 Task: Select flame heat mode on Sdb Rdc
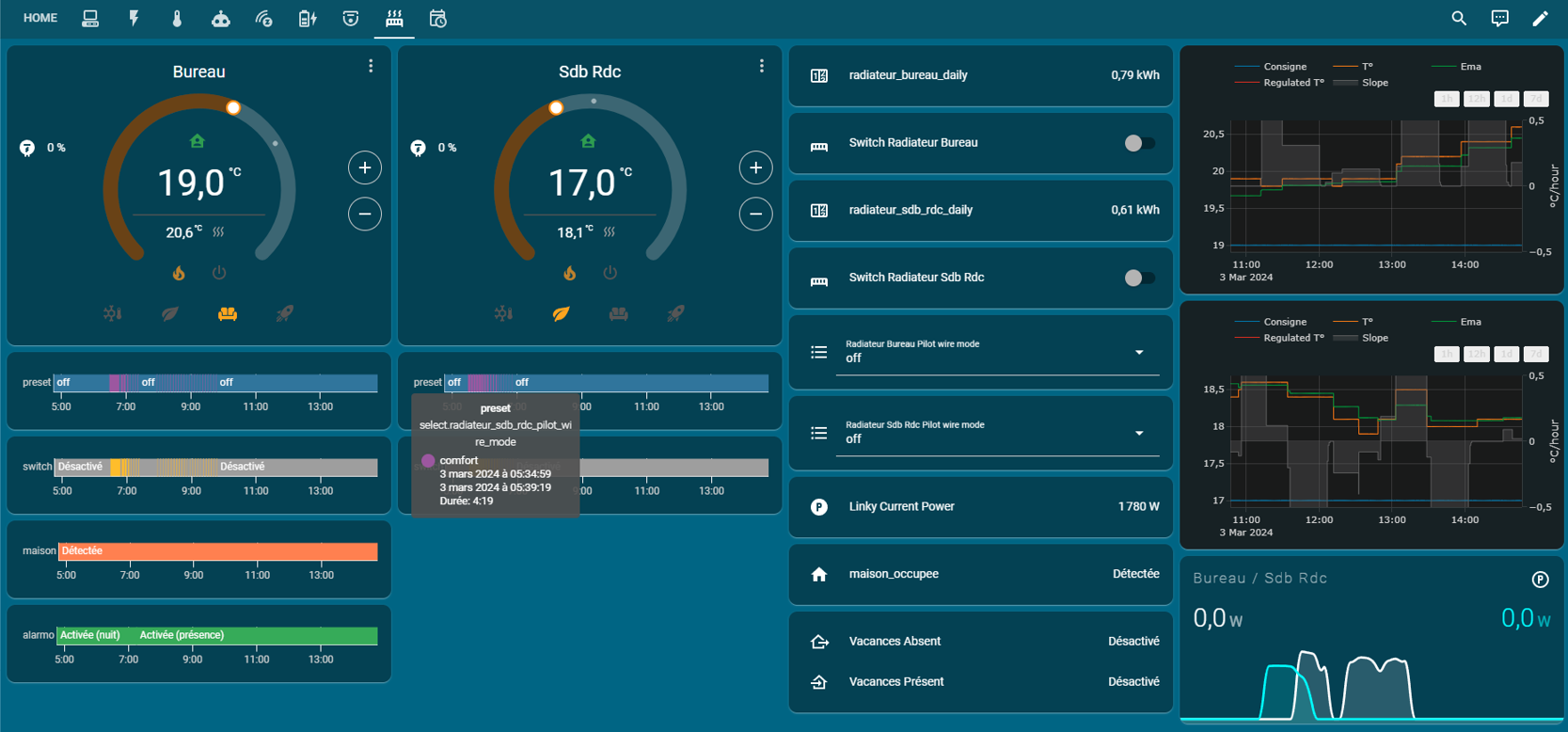tap(569, 273)
